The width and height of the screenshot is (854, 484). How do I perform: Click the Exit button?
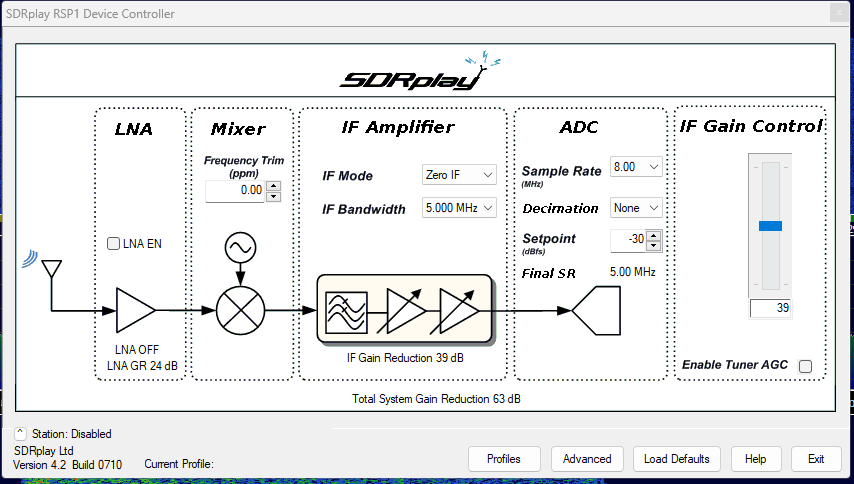coord(816,459)
